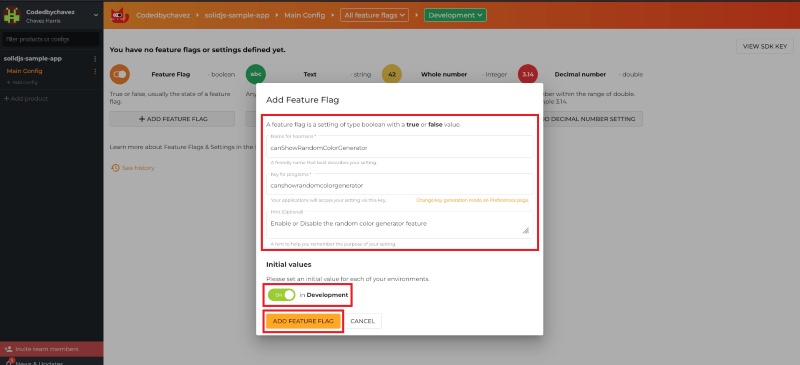Open the All feature flags dropdown
The height and width of the screenshot is (365, 800).
pyautogui.click(x=374, y=15)
